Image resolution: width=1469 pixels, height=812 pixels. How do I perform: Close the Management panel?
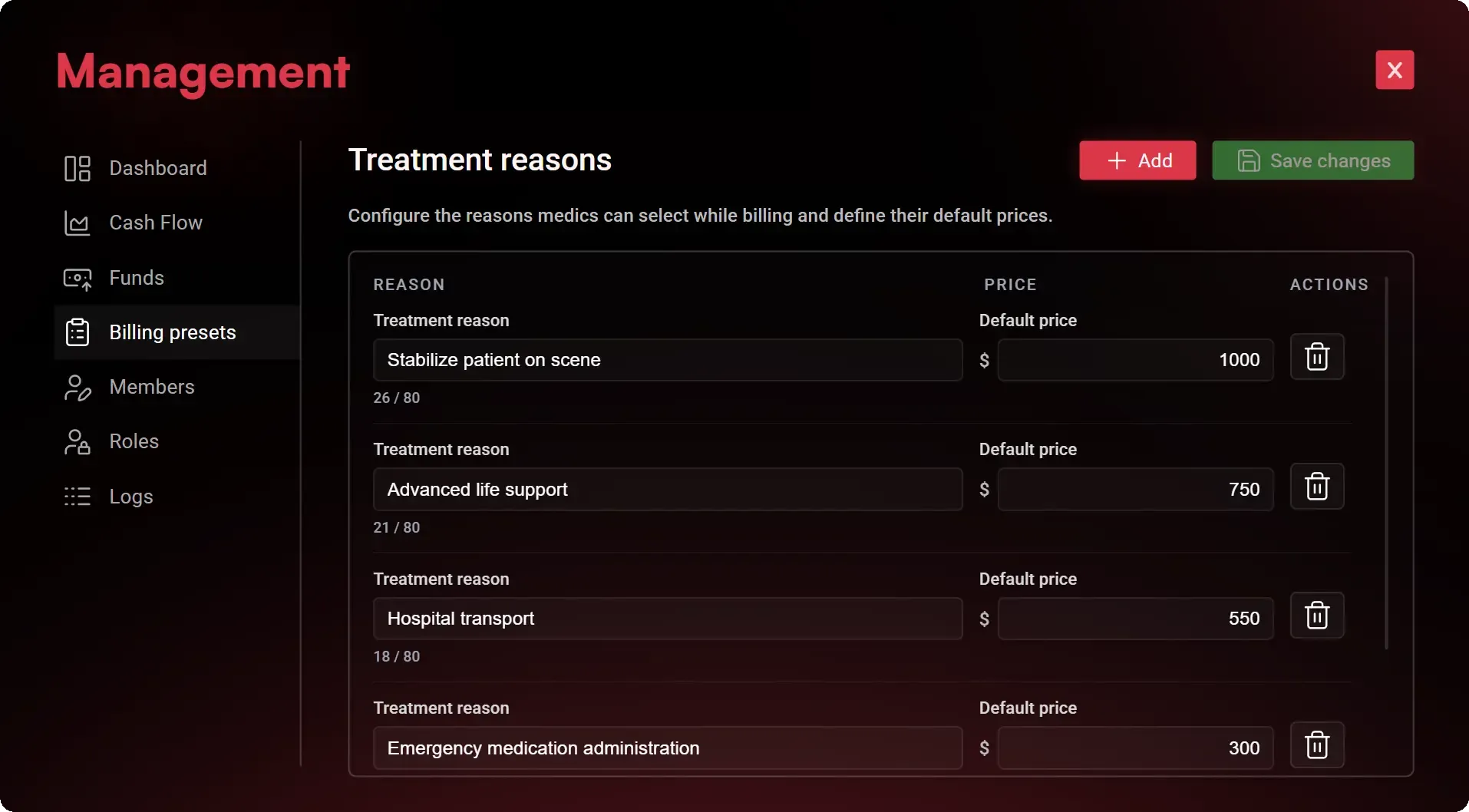(x=1394, y=70)
